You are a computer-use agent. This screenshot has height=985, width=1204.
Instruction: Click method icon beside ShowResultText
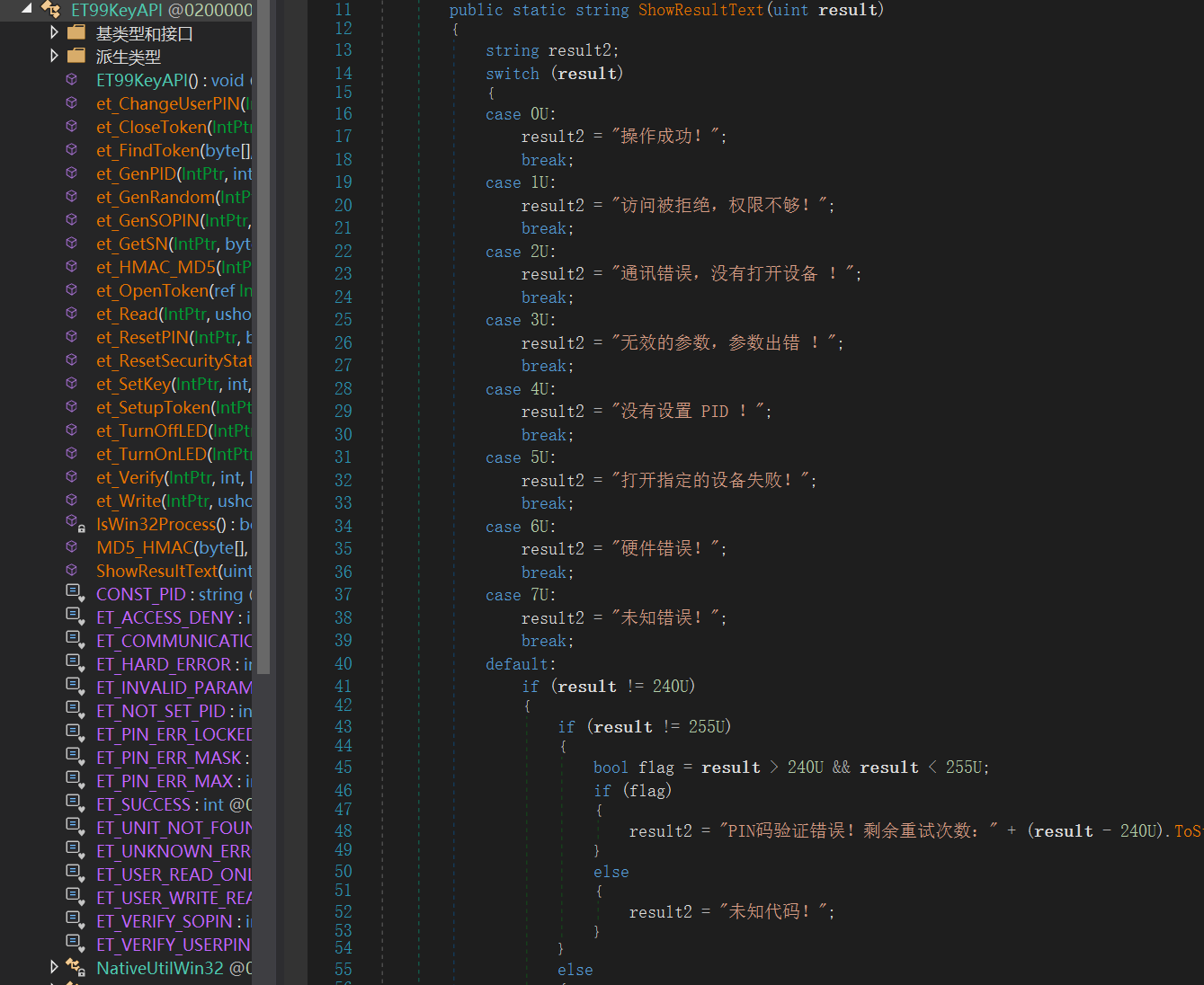(72, 570)
